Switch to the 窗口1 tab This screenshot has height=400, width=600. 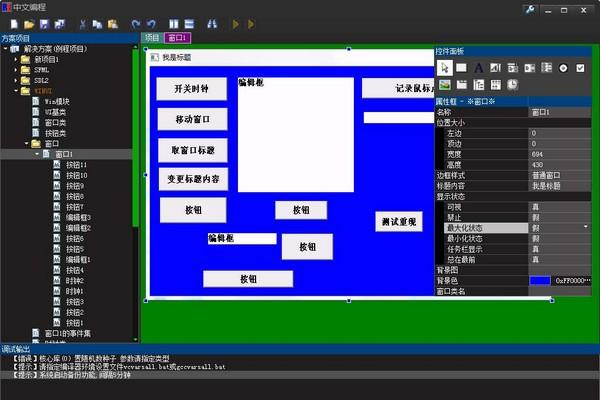[x=177, y=38]
